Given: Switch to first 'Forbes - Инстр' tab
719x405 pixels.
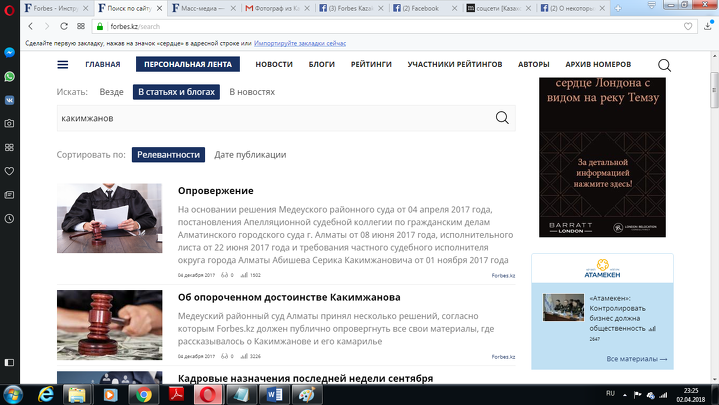Looking at the screenshot, I should (x=55, y=8).
